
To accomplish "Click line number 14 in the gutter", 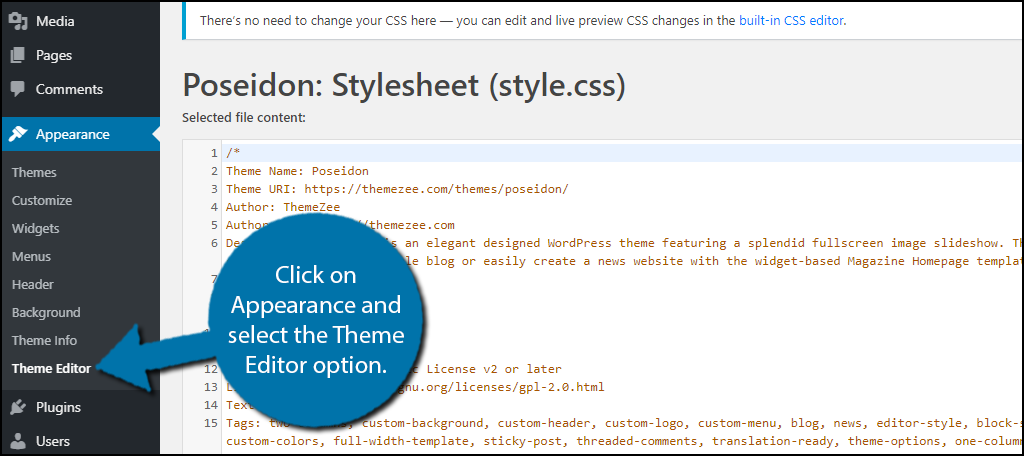I will [x=211, y=405].
